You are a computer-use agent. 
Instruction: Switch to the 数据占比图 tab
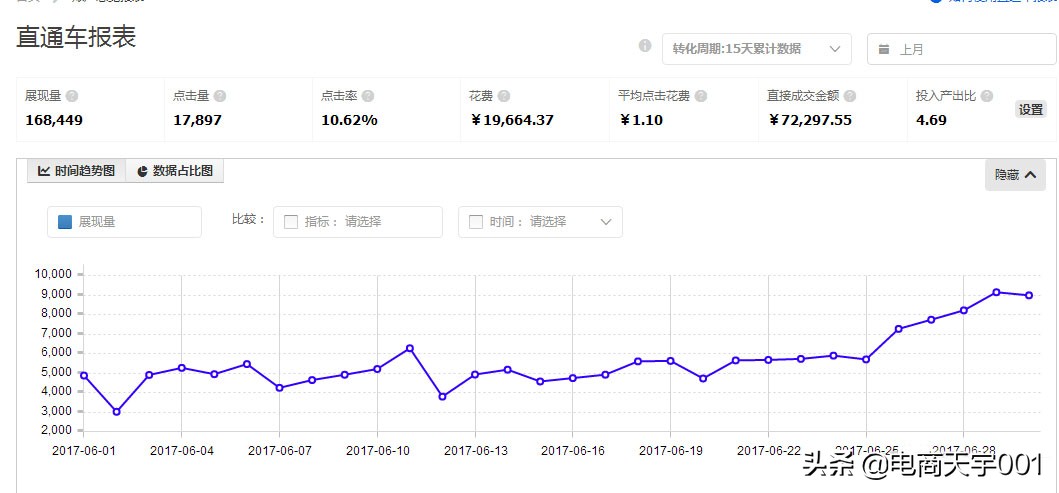tap(175, 171)
